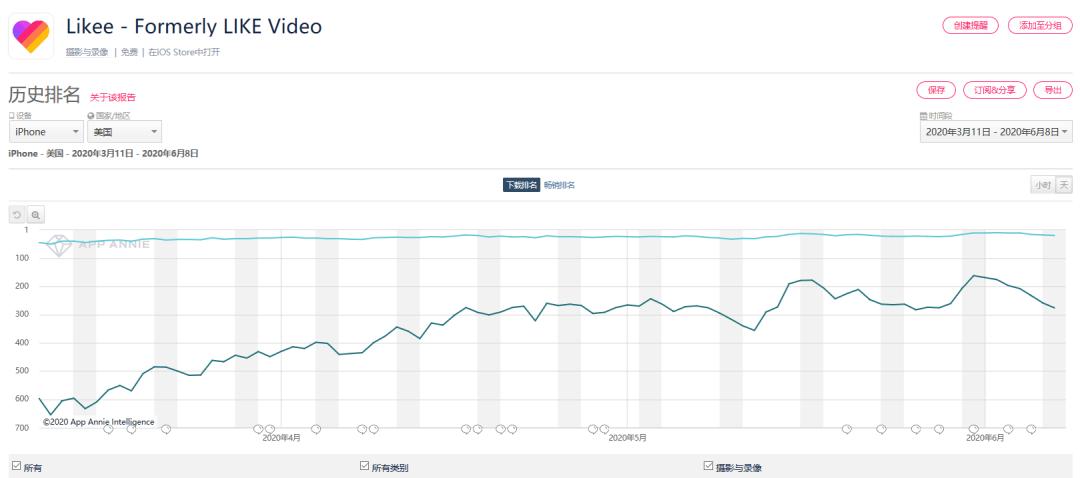The image size is (1080, 478).
Task: Select the 下载排名 tab
Action: click(x=521, y=185)
